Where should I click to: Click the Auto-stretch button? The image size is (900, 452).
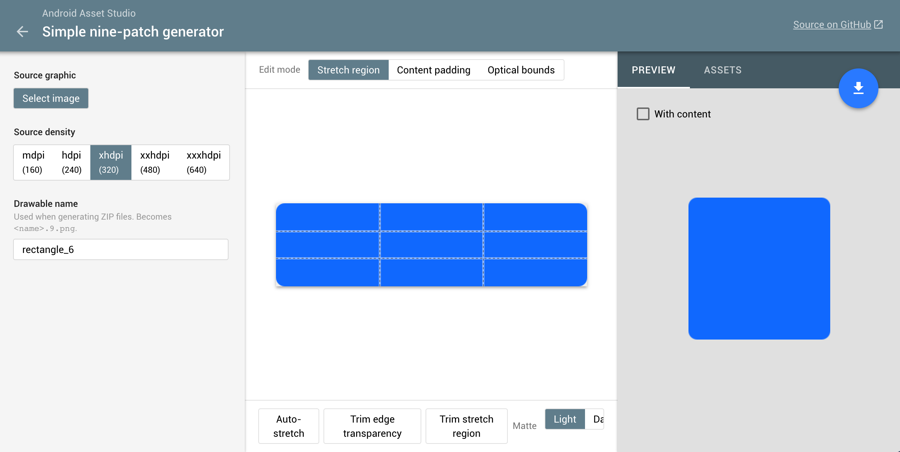tap(289, 426)
